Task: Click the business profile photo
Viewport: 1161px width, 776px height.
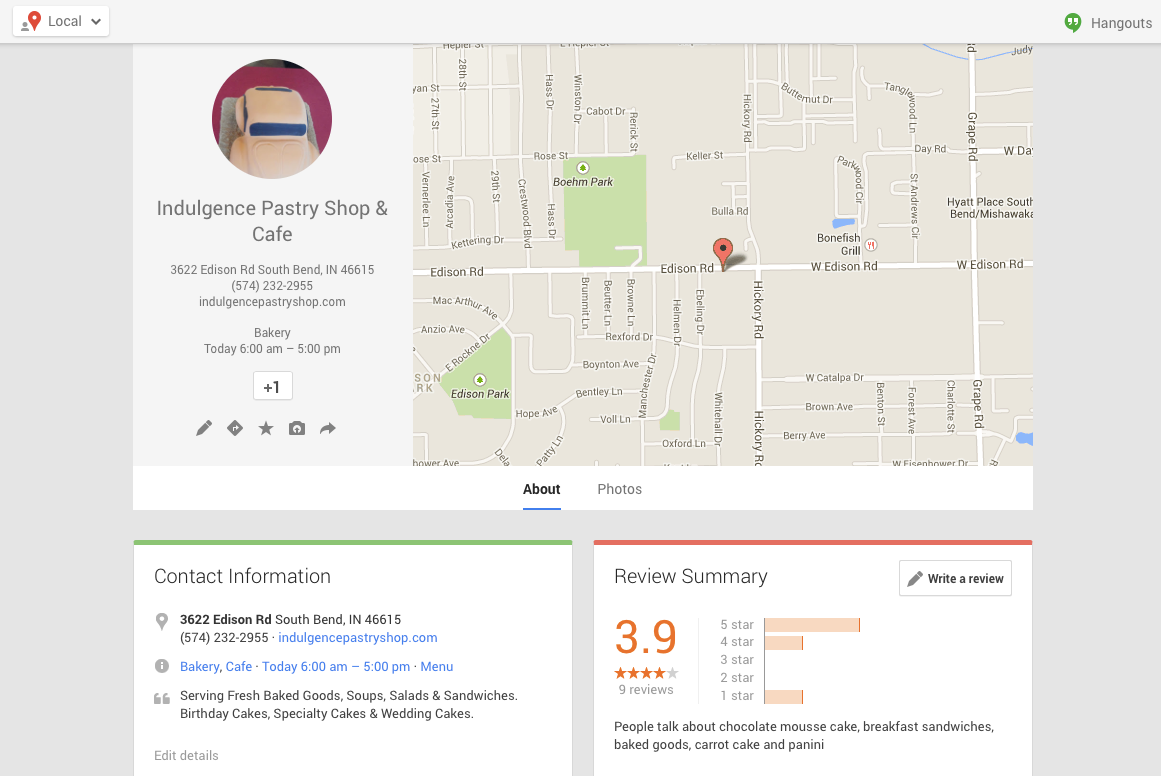Action: coord(272,119)
